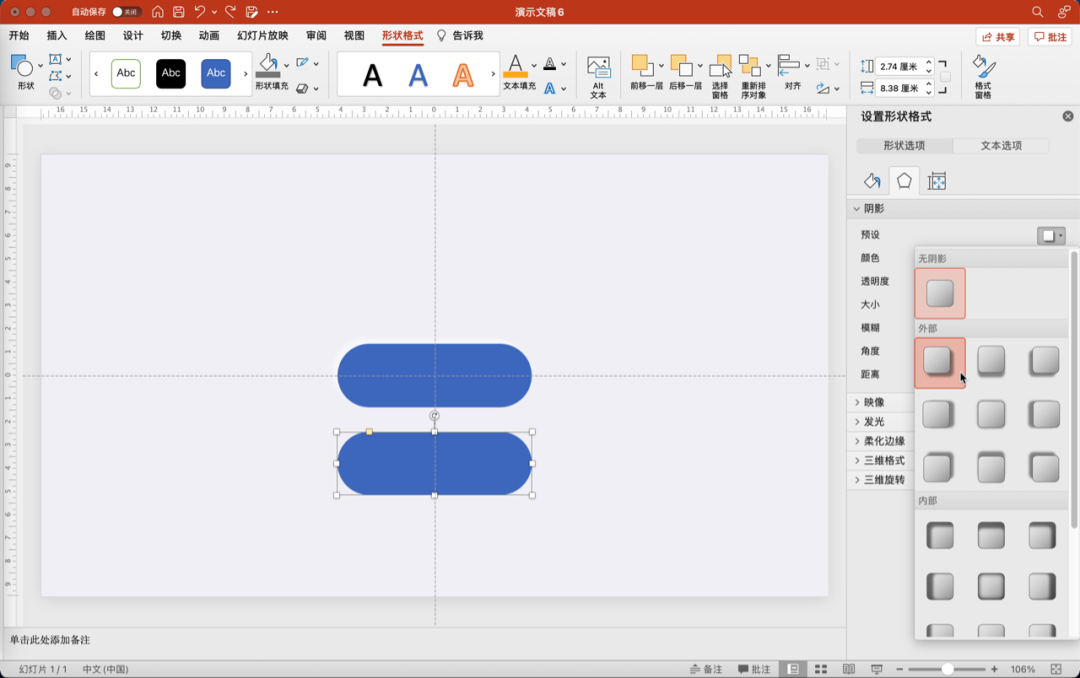Click the Redo arrow icon

pyautogui.click(x=231, y=12)
